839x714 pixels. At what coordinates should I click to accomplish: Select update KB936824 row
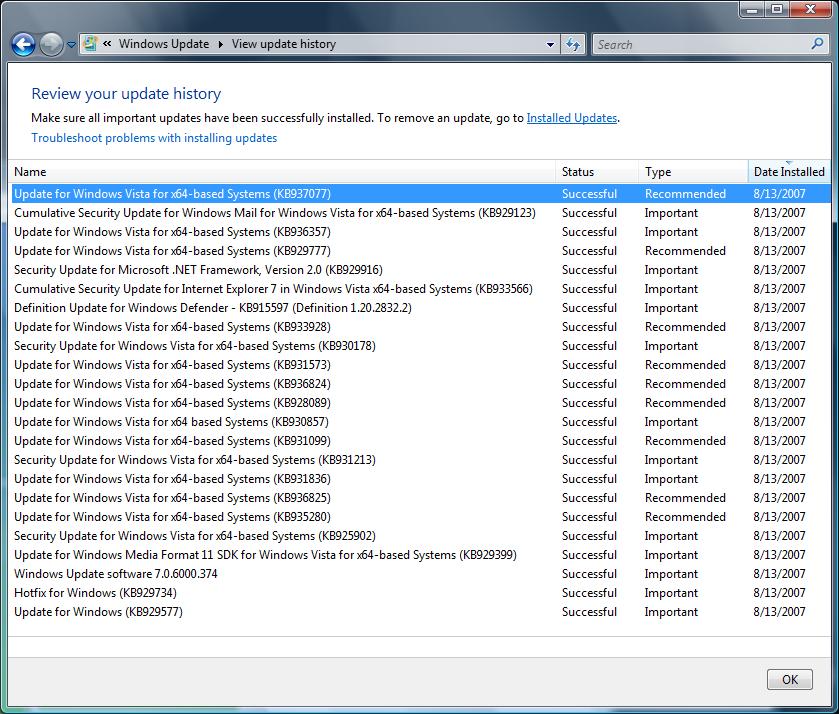(x=421, y=384)
